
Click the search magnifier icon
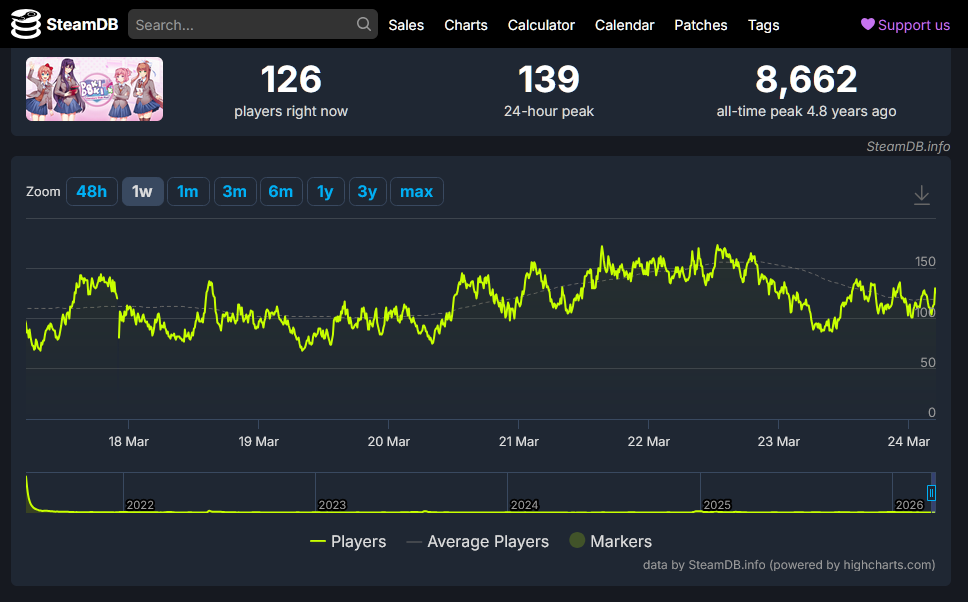tap(364, 24)
